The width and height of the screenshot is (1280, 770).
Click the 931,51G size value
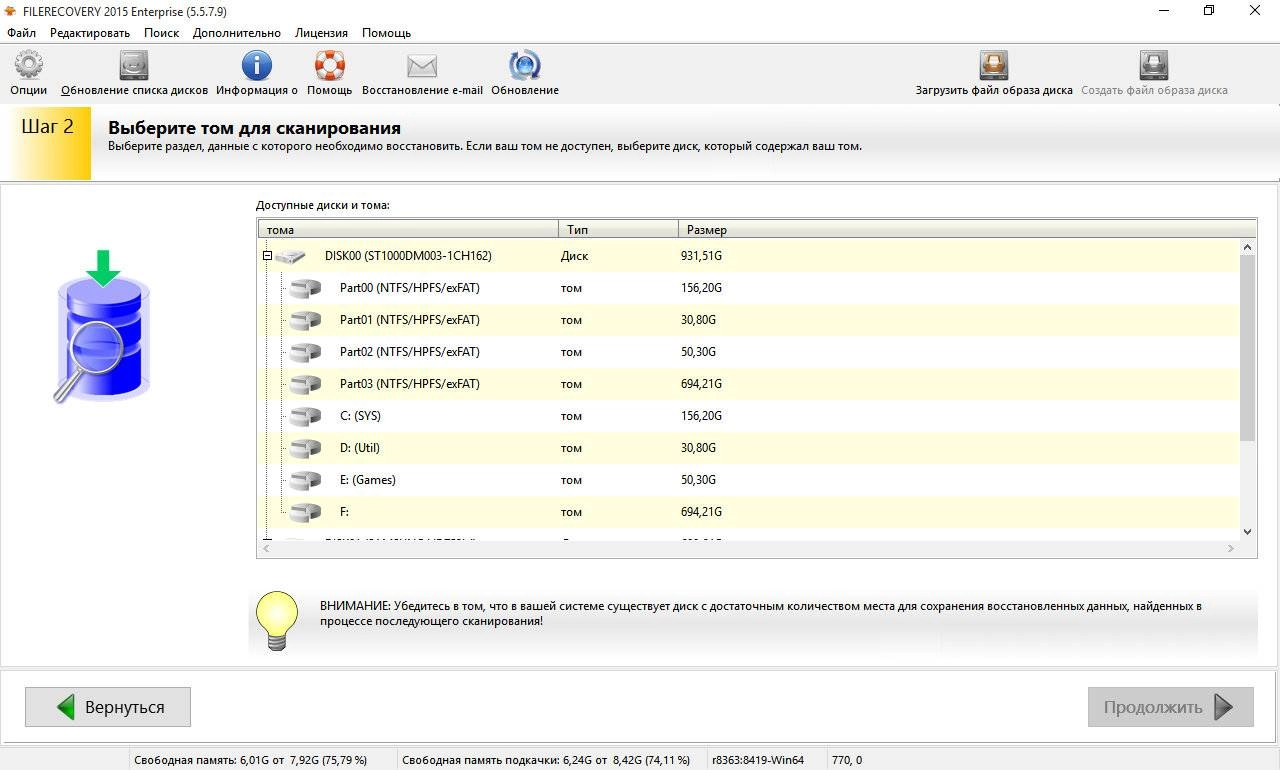pos(701,256)
